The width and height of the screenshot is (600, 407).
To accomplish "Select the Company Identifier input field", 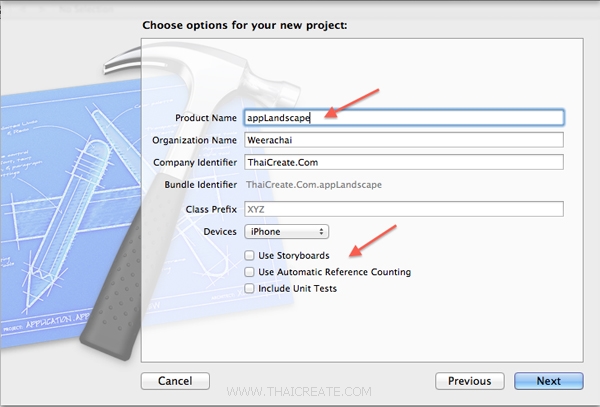I will point(404,162).
